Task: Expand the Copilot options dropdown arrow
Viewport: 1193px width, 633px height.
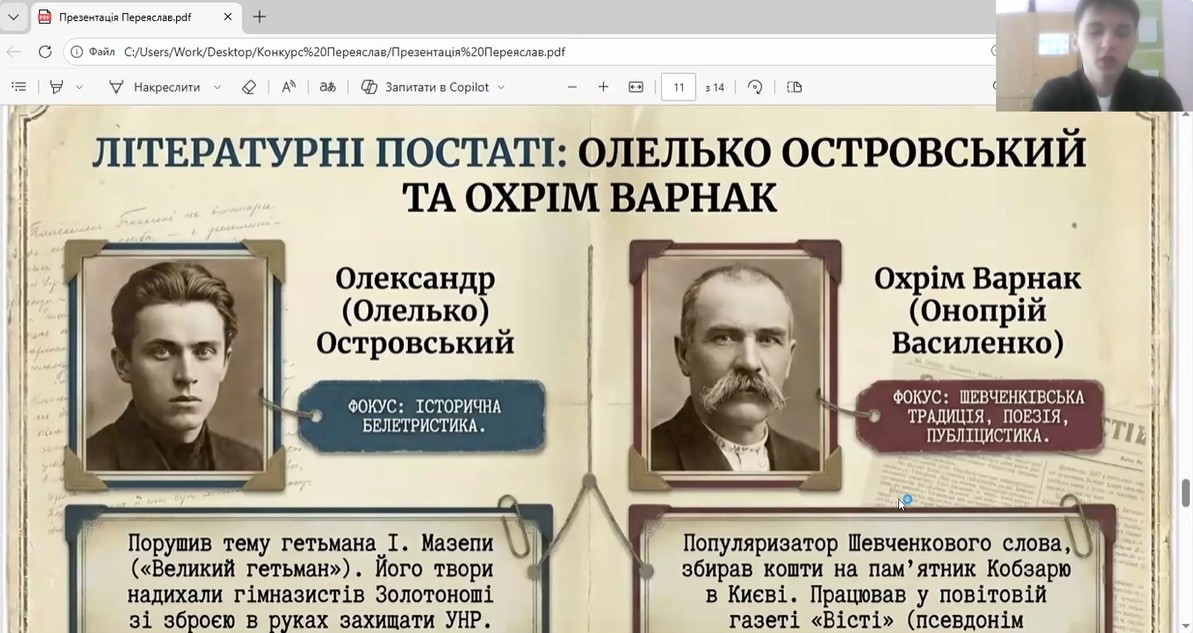Action: tap(501, 87)
